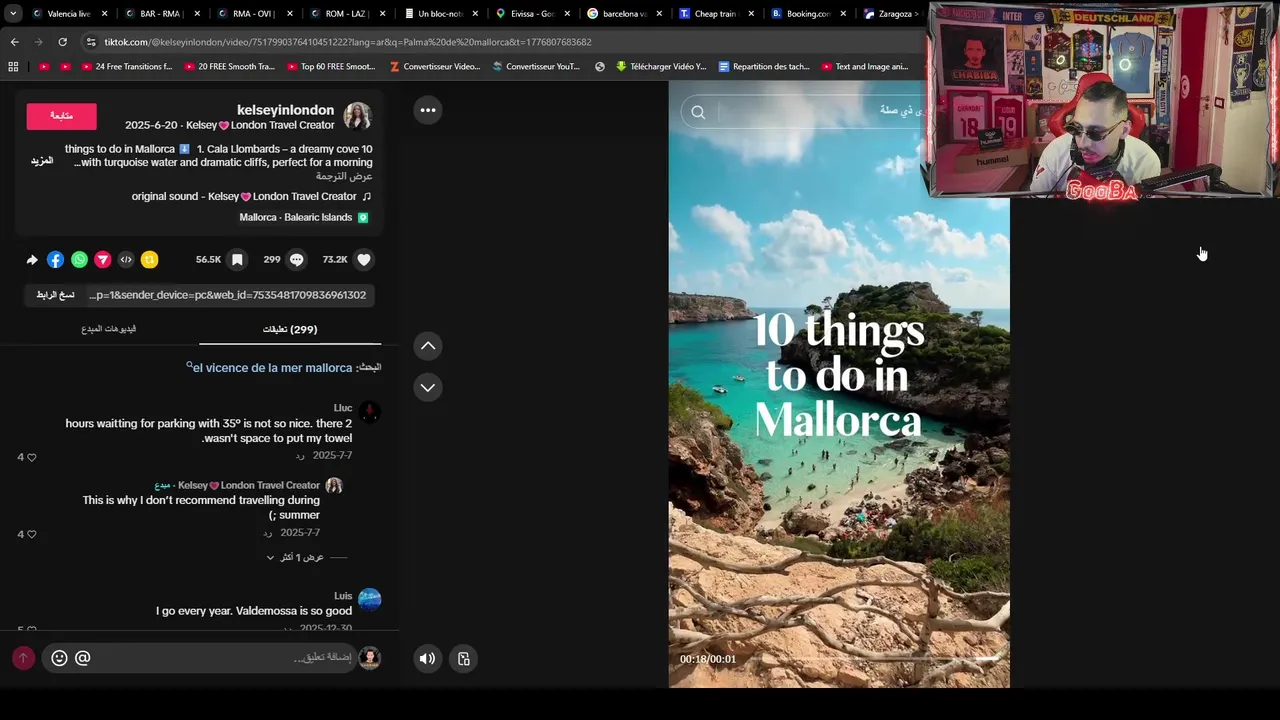Follow kelseyinlondon with the pink button

[x=61, y=116]
